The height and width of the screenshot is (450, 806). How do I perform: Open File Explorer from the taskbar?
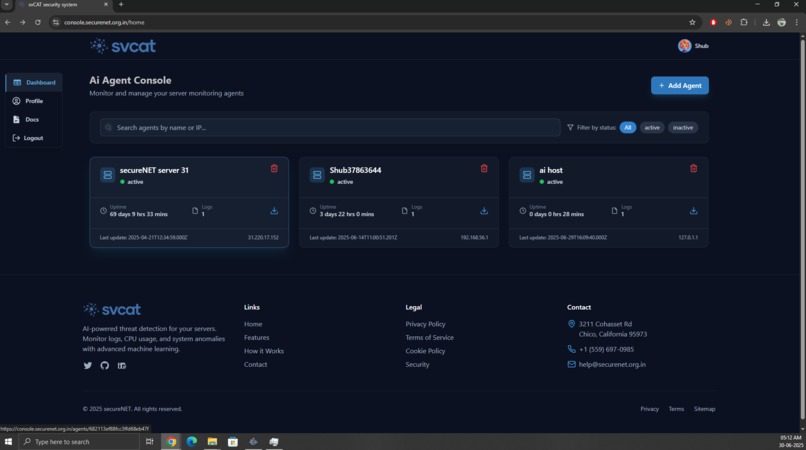click(x=212, y=442)
